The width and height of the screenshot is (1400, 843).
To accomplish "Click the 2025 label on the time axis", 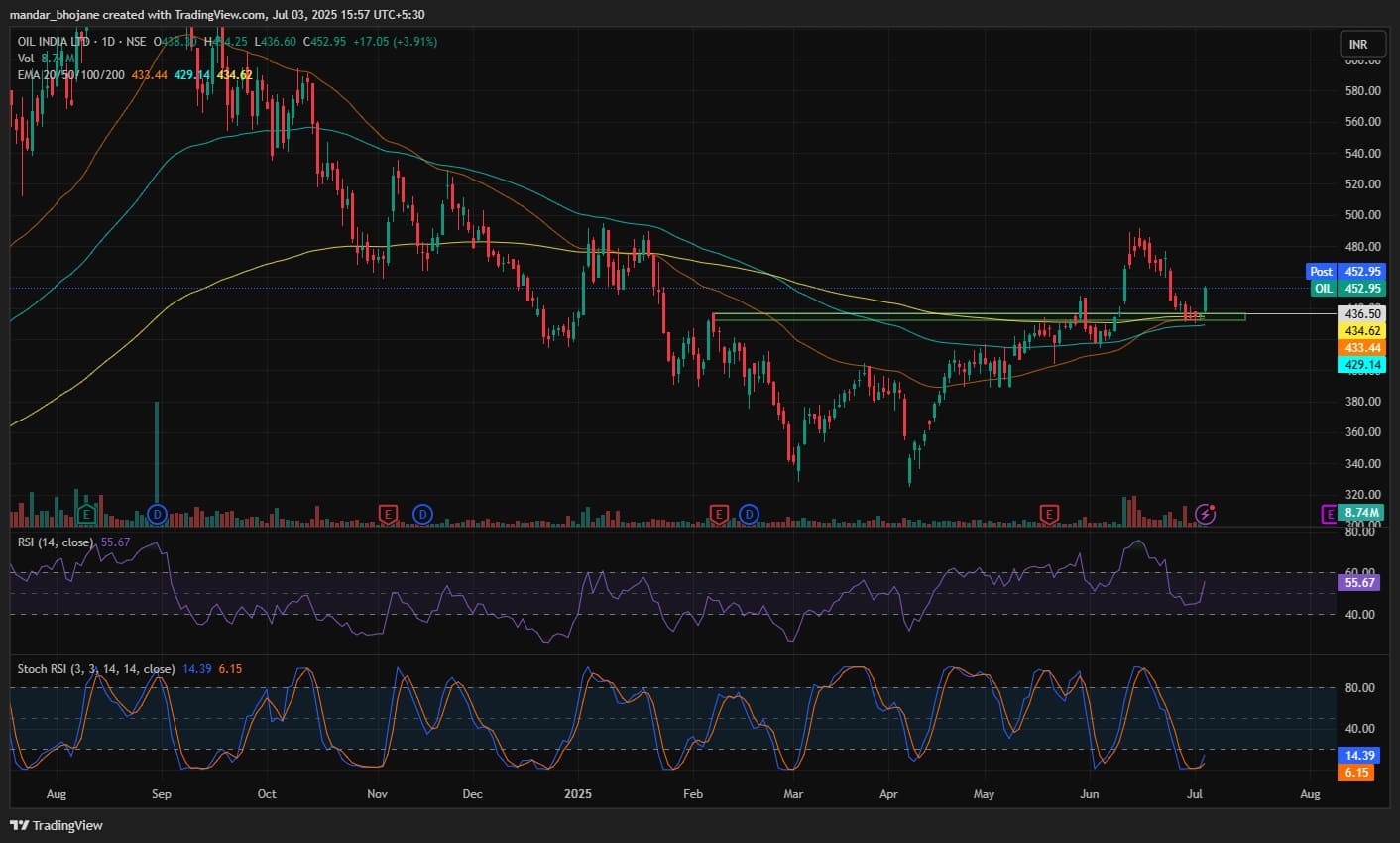I will point(577,794).
